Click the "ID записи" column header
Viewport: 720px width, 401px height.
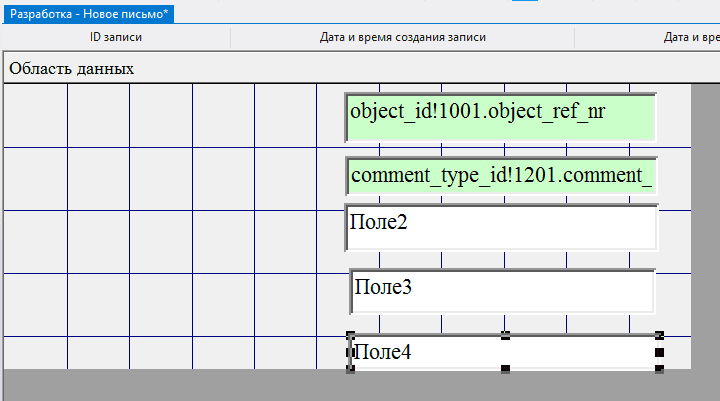tap(116, 38)
